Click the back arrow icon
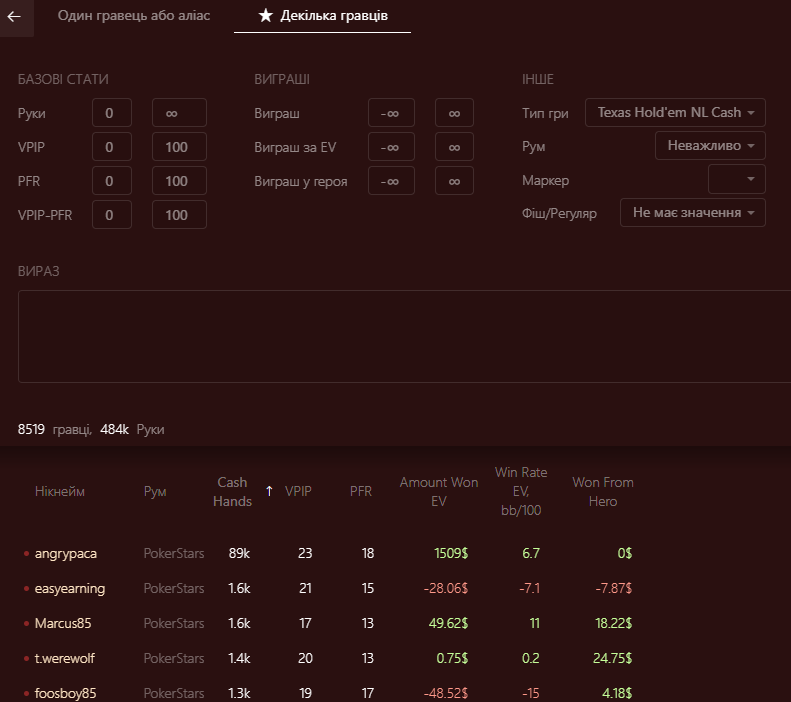This screenshot has height=702, width=791. click(14, 17)
